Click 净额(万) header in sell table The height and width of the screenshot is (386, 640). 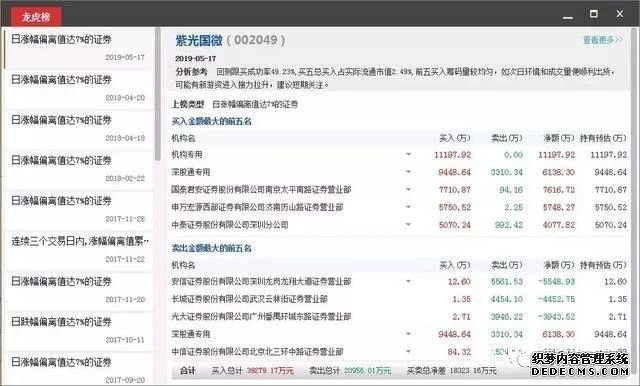coord(559,265)
